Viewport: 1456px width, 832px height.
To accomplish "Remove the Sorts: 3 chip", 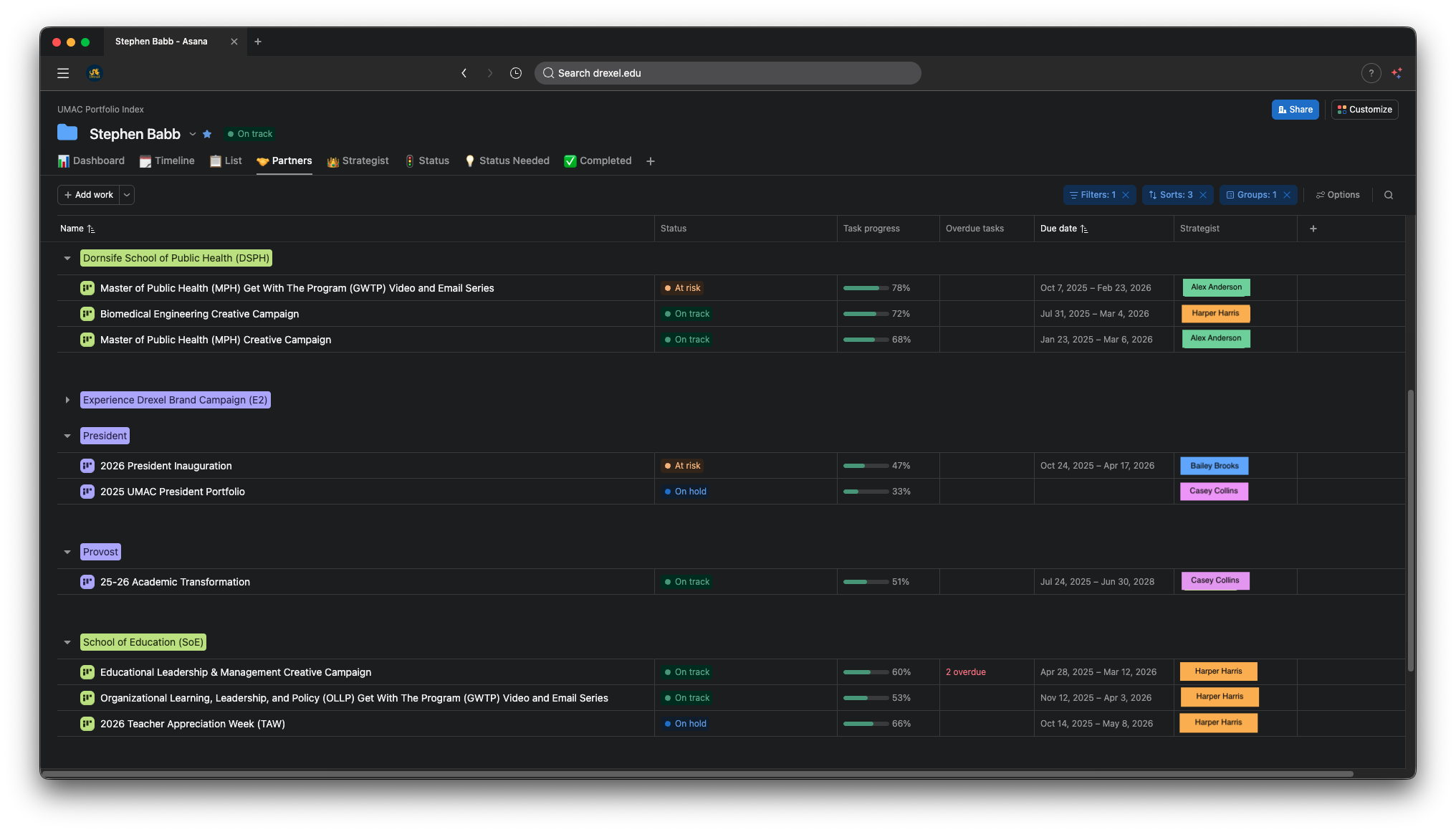I will click(1203, 194).
